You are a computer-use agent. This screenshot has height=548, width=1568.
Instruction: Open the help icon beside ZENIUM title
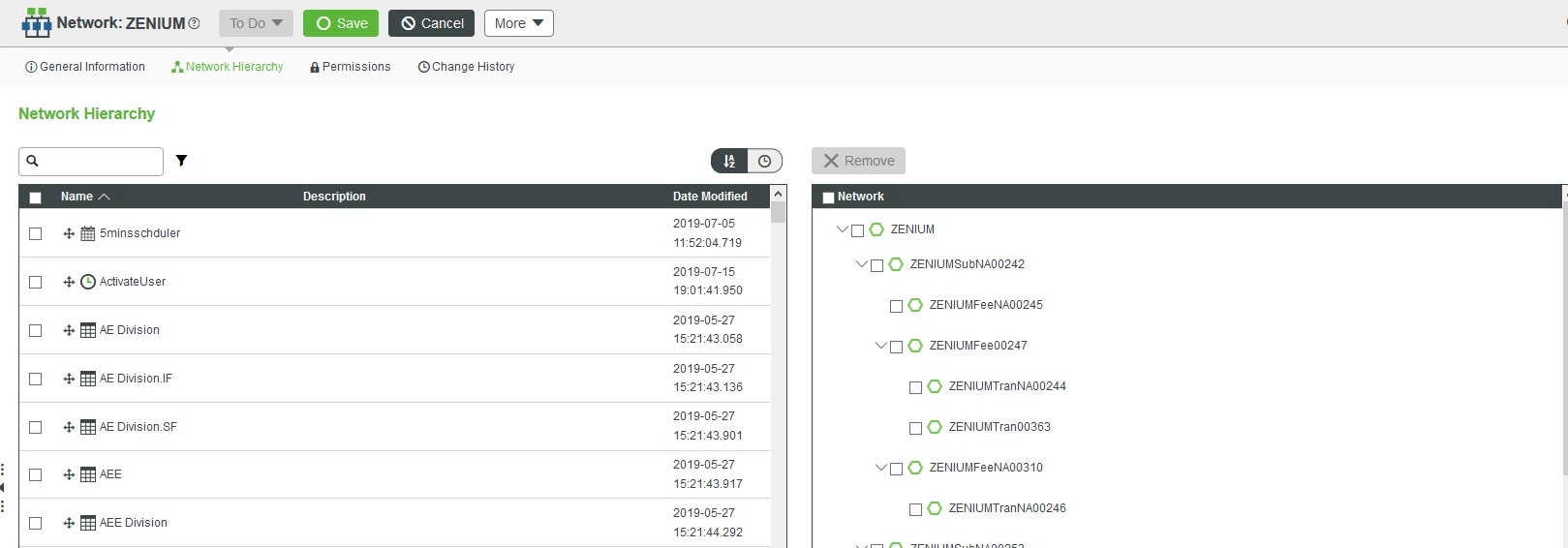point(194,23)
